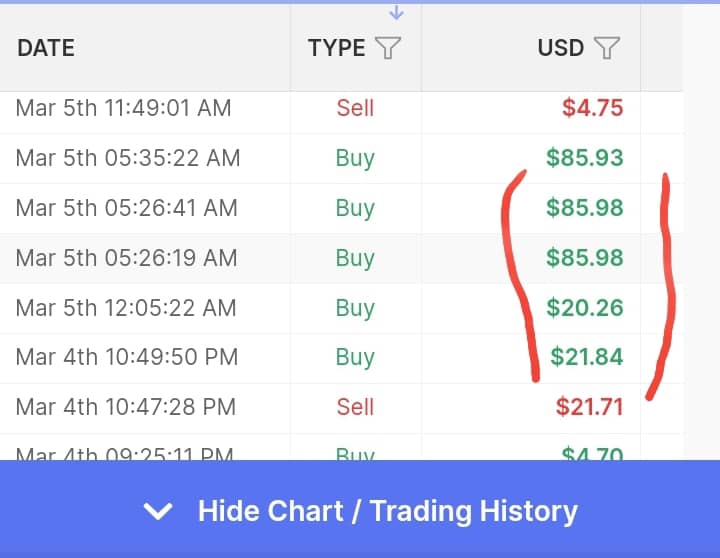Image resolution: width=720 pixels, height=558 pixels.
Task: Sort by the DATE column header
Action: click(x=46, y=48)
